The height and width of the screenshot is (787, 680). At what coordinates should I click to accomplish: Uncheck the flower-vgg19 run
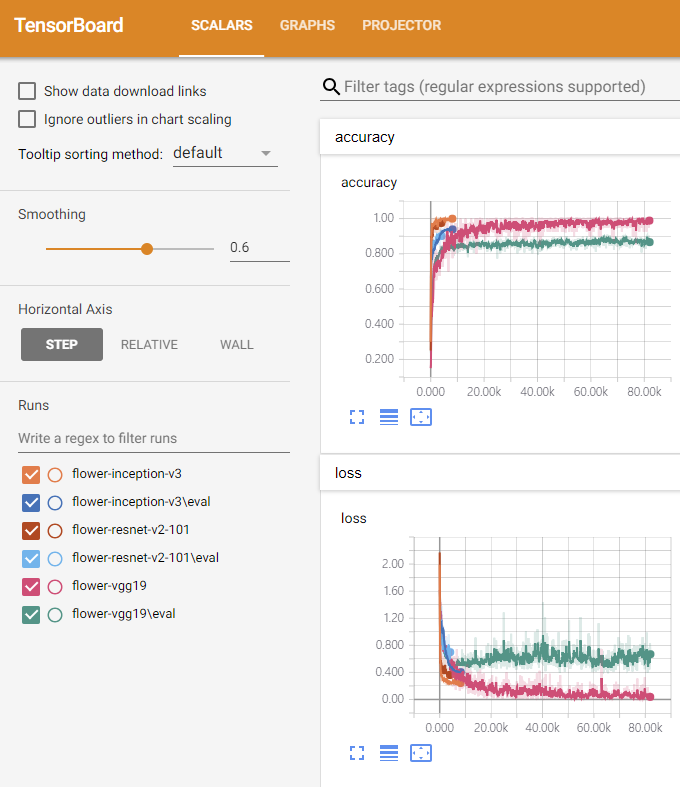pyautogui.click(x=31, y=587)
